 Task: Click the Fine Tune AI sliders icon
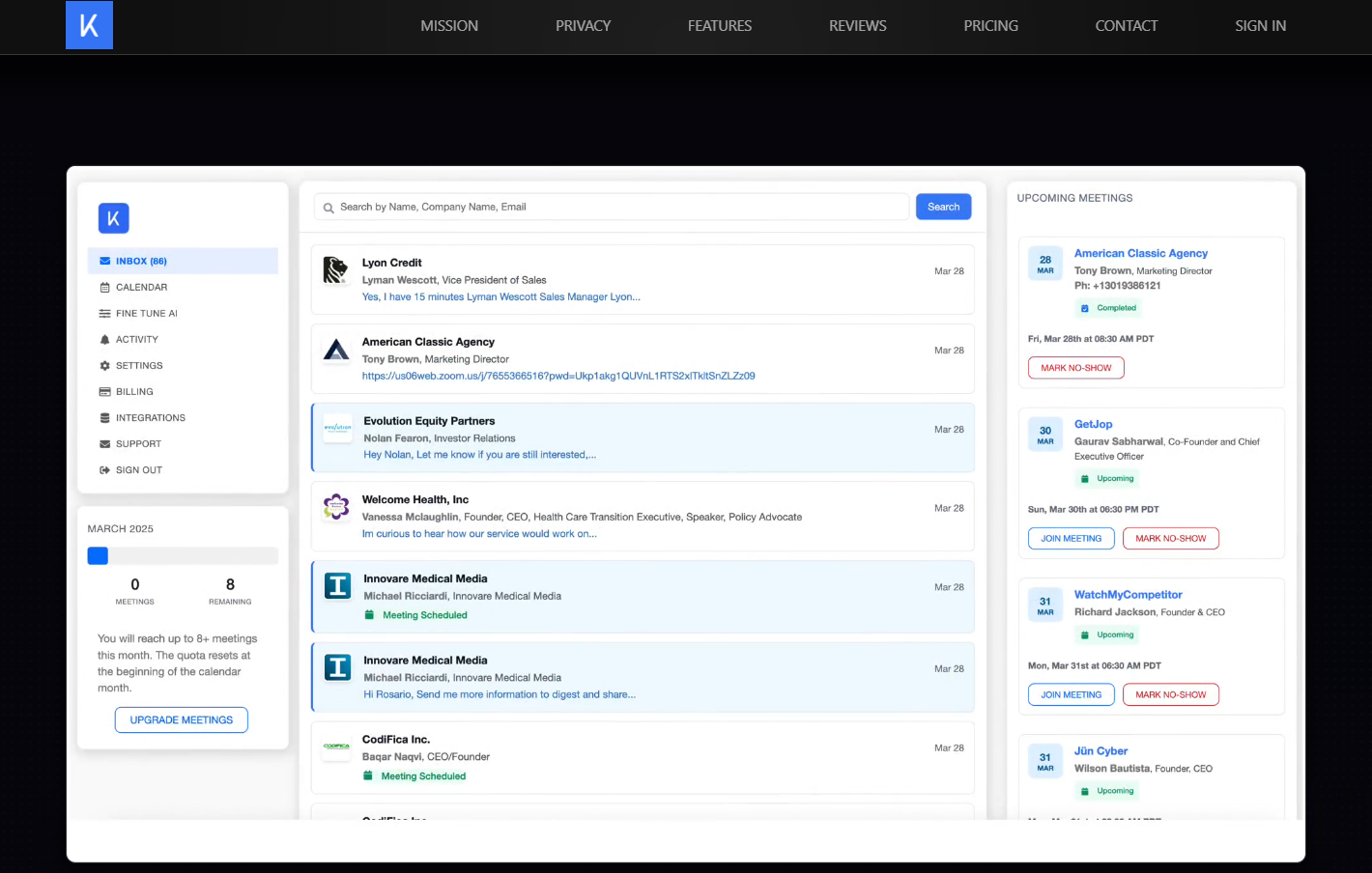[x=105, y=313]
